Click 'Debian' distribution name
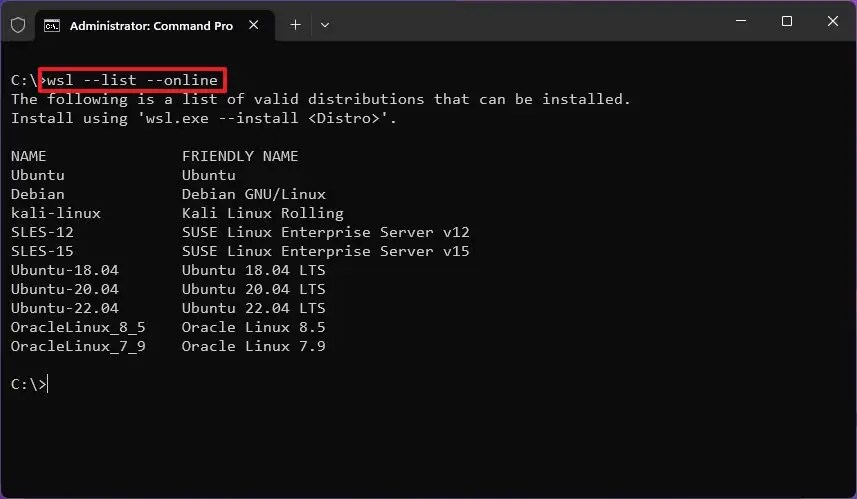The image size is (857, 499). tap(38, 194)
